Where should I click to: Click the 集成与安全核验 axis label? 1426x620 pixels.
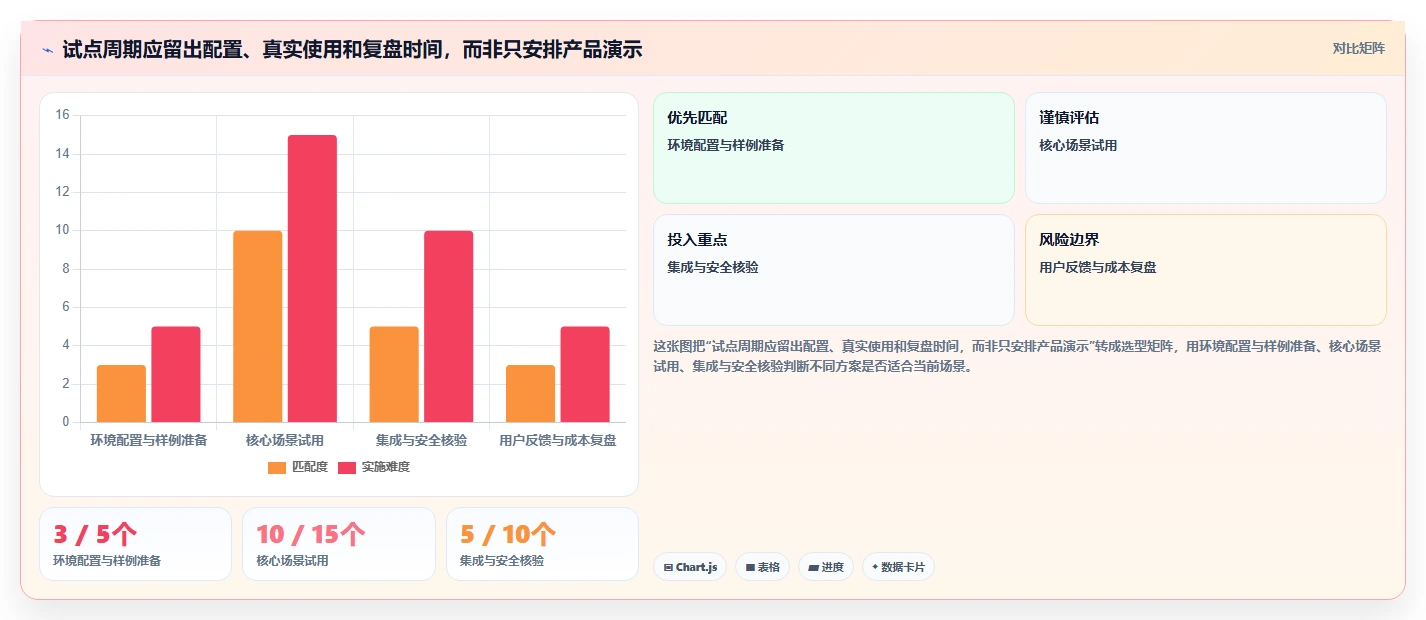coord(421,440)
